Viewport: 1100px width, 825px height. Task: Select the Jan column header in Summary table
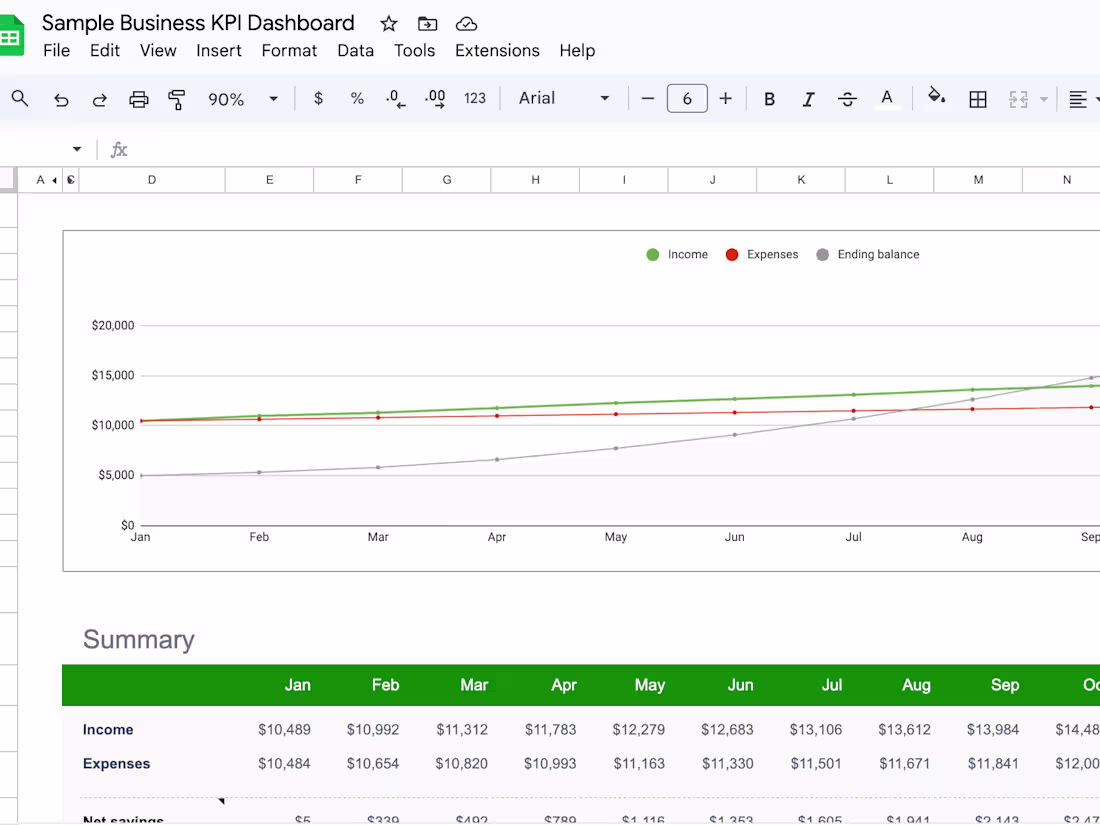pyautogui.click(x=297, y=685)
